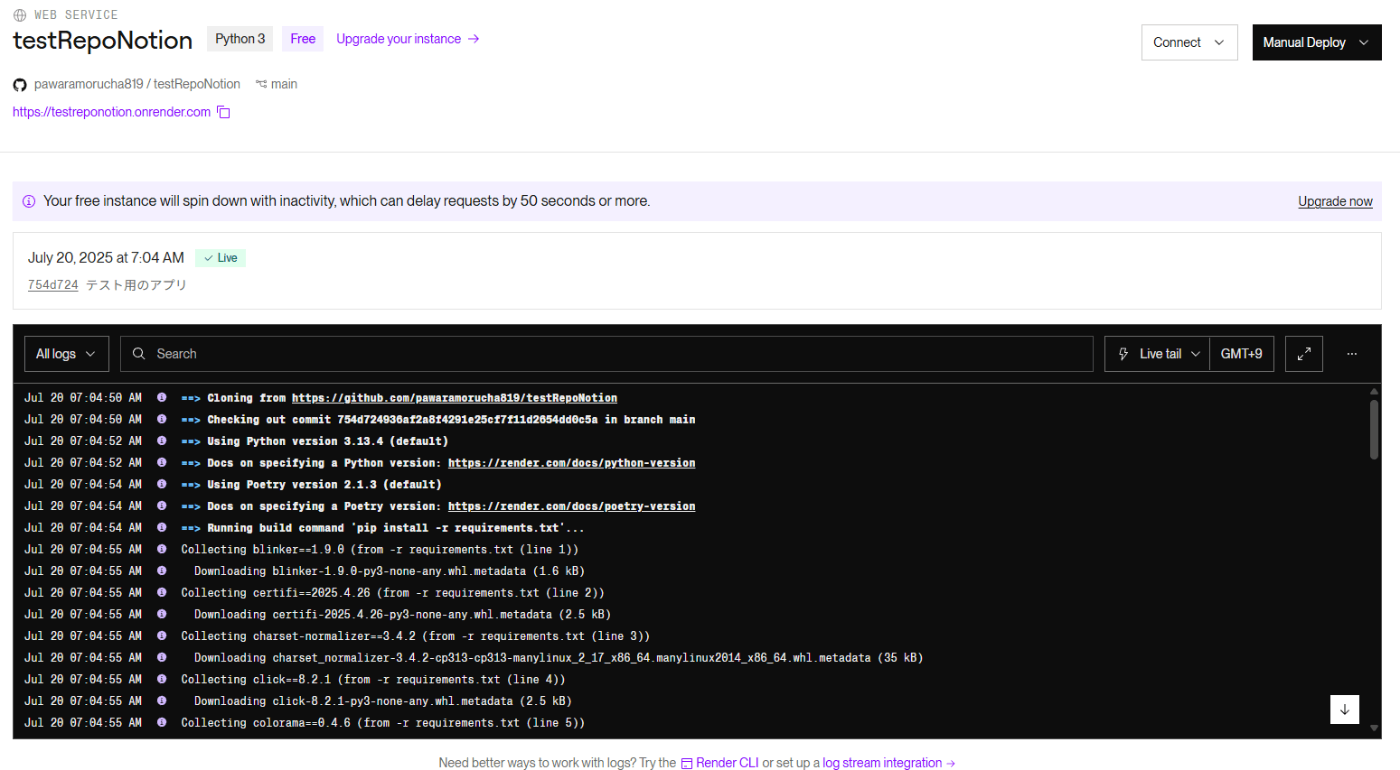Viewport: 1400px width, 770px height.
Task: Copy the onrender URL with copy icon
Action: 224,112
